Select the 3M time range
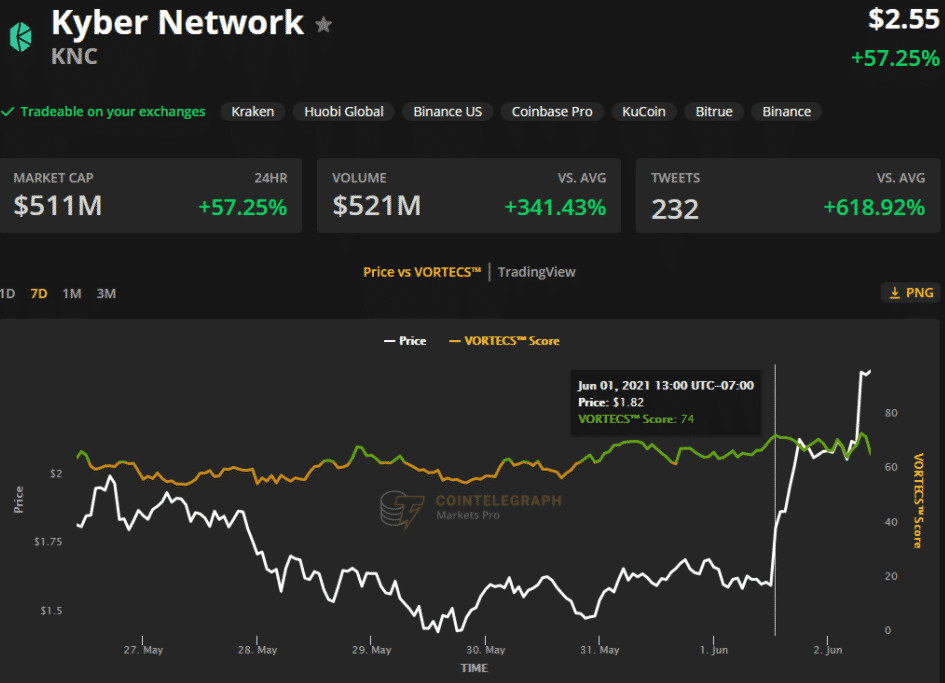This screenshot has height=683, width=945. 106,293
